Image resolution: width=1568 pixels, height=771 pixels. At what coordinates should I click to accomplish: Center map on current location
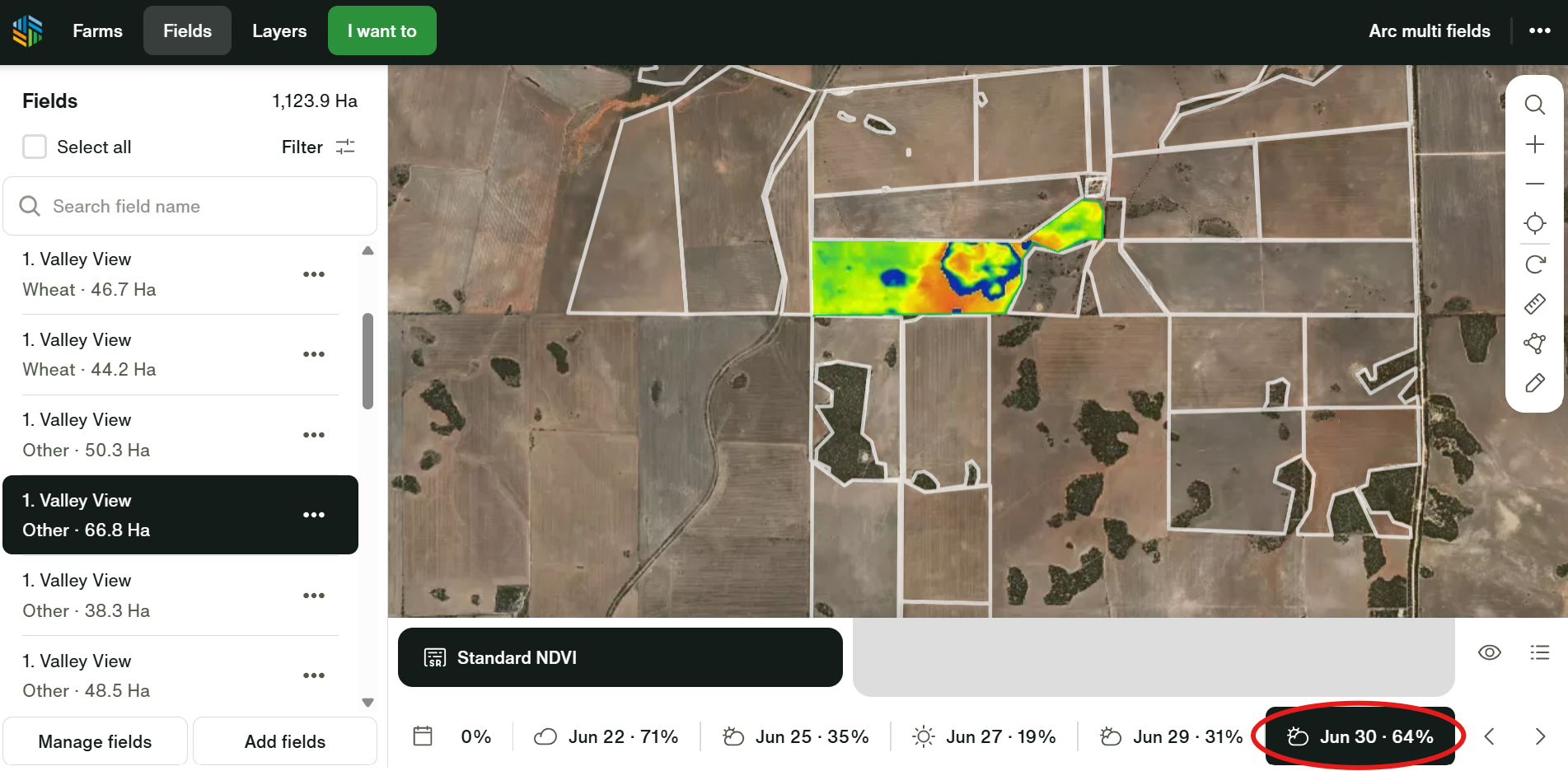click(1534, 223)
